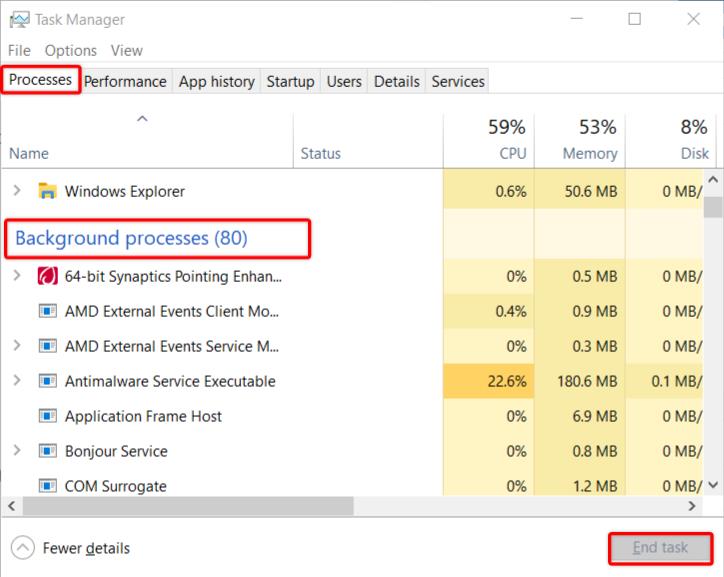The height and width of the screenshot is (577, 724).
Task: Expand the Windows Explorer process
Action: click(x=17, y=190)
